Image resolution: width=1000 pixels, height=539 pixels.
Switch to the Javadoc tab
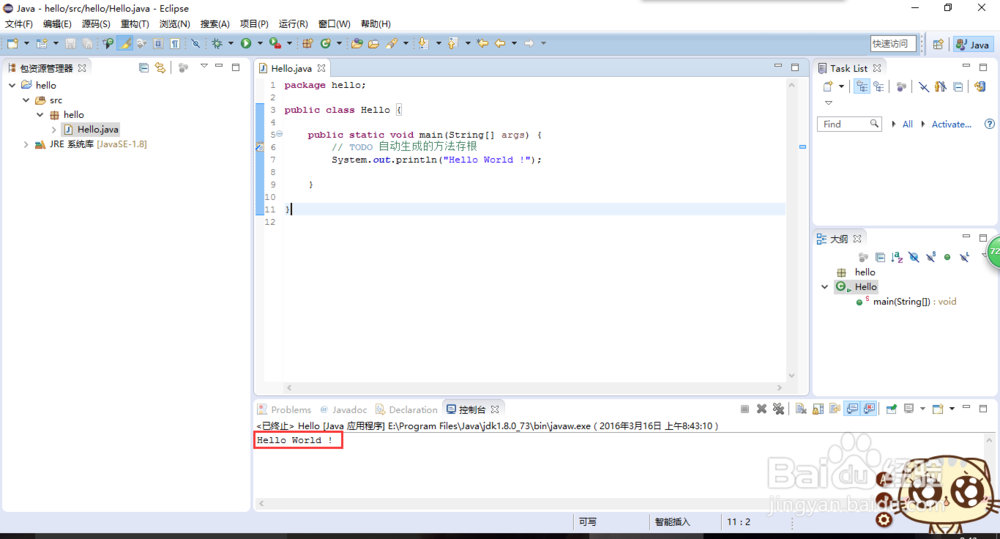tap(344, 410)
